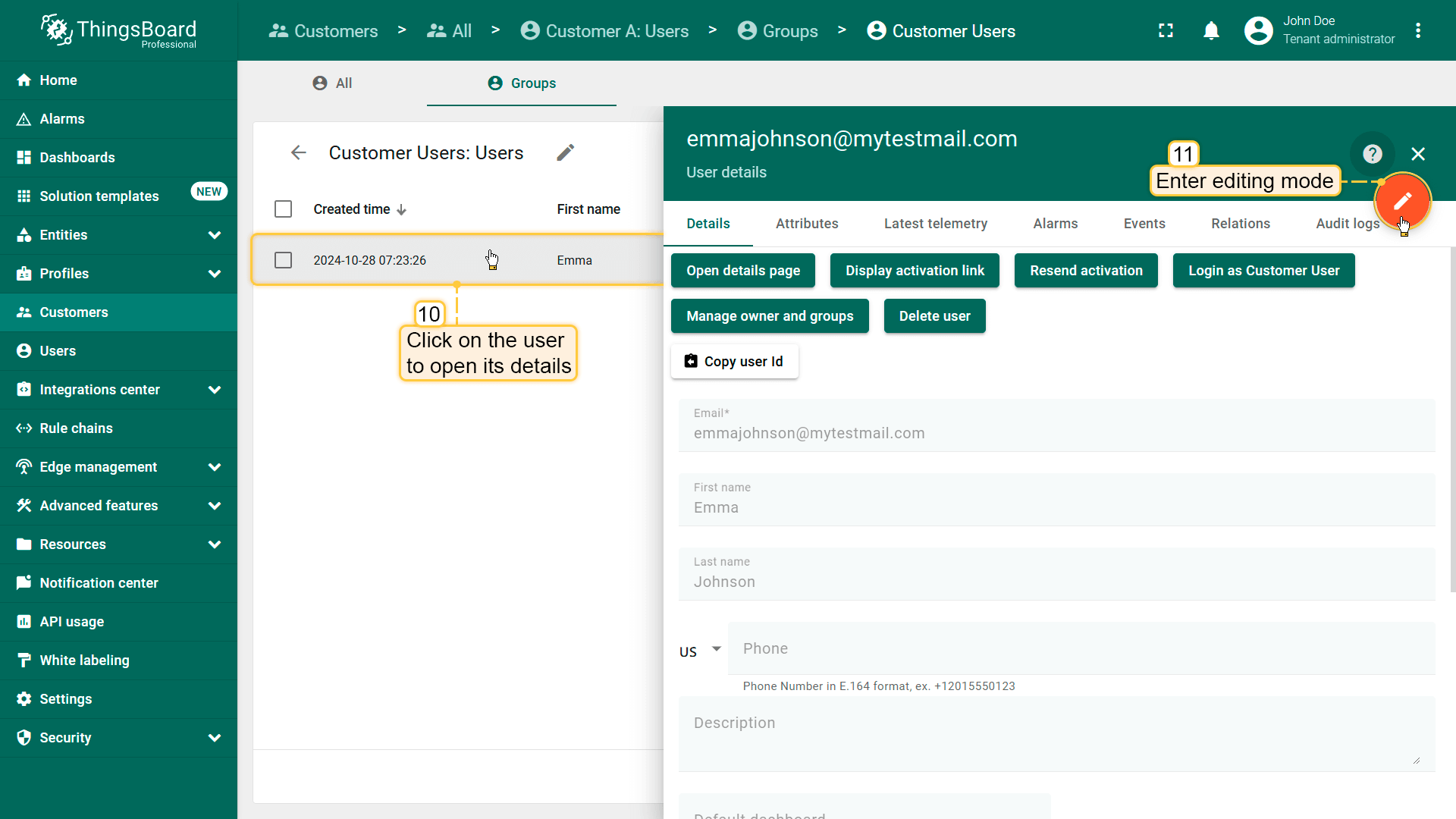Check the Emma user row checkbox
Image resolution: width=1456 pixels, height=819 pixels.
point(283,260)
